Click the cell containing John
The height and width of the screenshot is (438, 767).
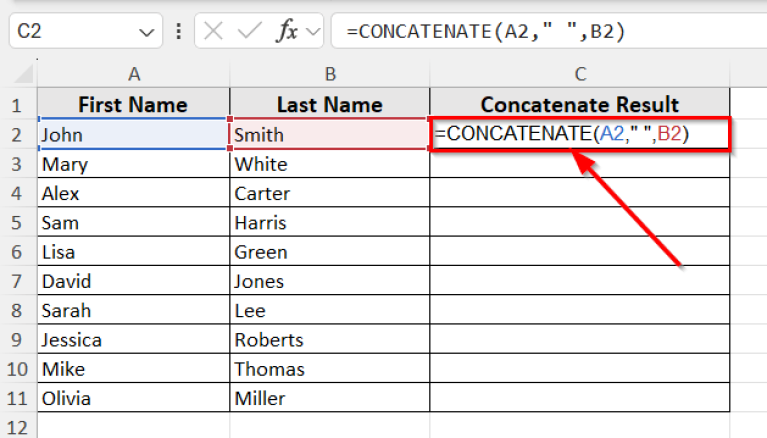coord(133,134)
